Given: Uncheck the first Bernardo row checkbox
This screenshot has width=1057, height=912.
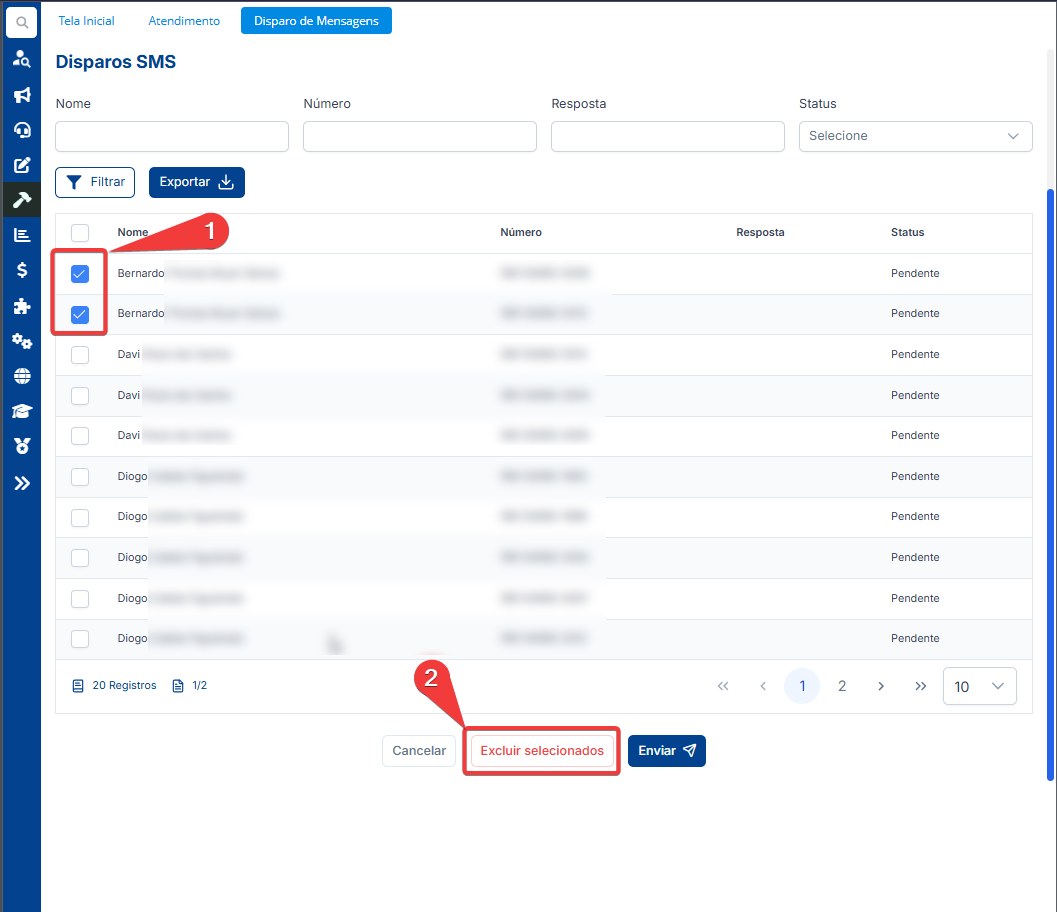Looking at the screenshot, I should click(x=80, y=274).
